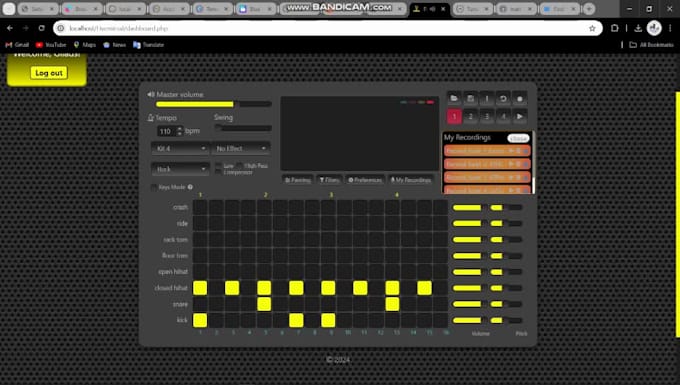Select pattern slot 4
The height and width of the screenshot is (385, 680).
(503, 116)
